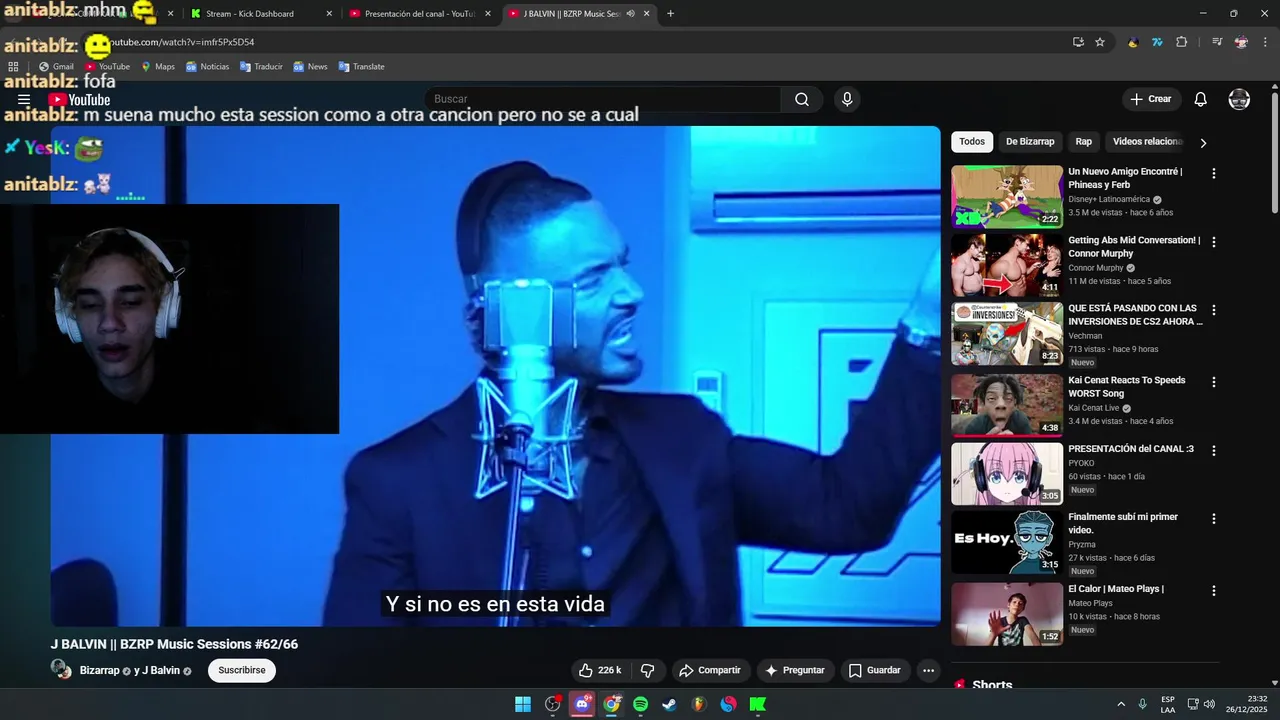Install app icon in address bar
The height and width of the screenshot is (720, 1280).
[x=1078, y=42]
